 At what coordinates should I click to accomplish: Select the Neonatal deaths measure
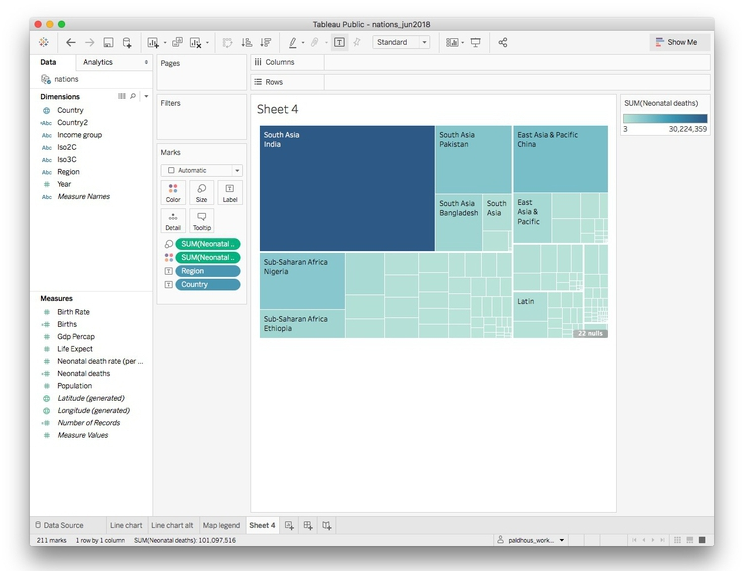[83, 374]
